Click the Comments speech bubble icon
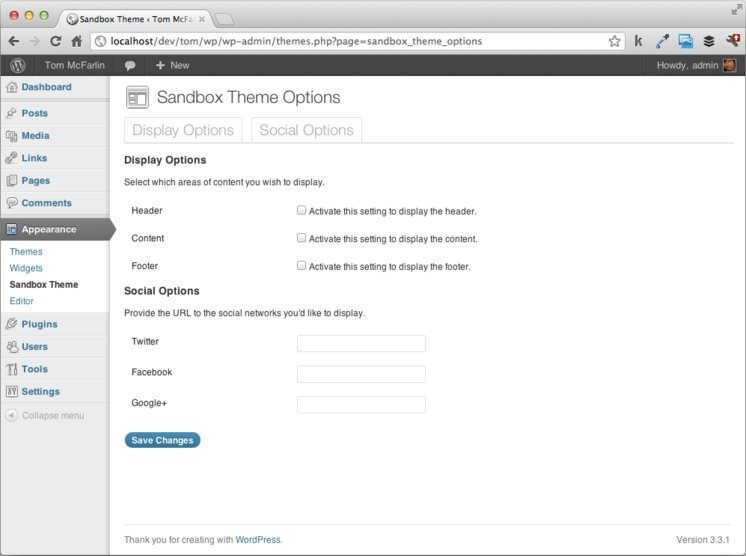 coord(11,203)
